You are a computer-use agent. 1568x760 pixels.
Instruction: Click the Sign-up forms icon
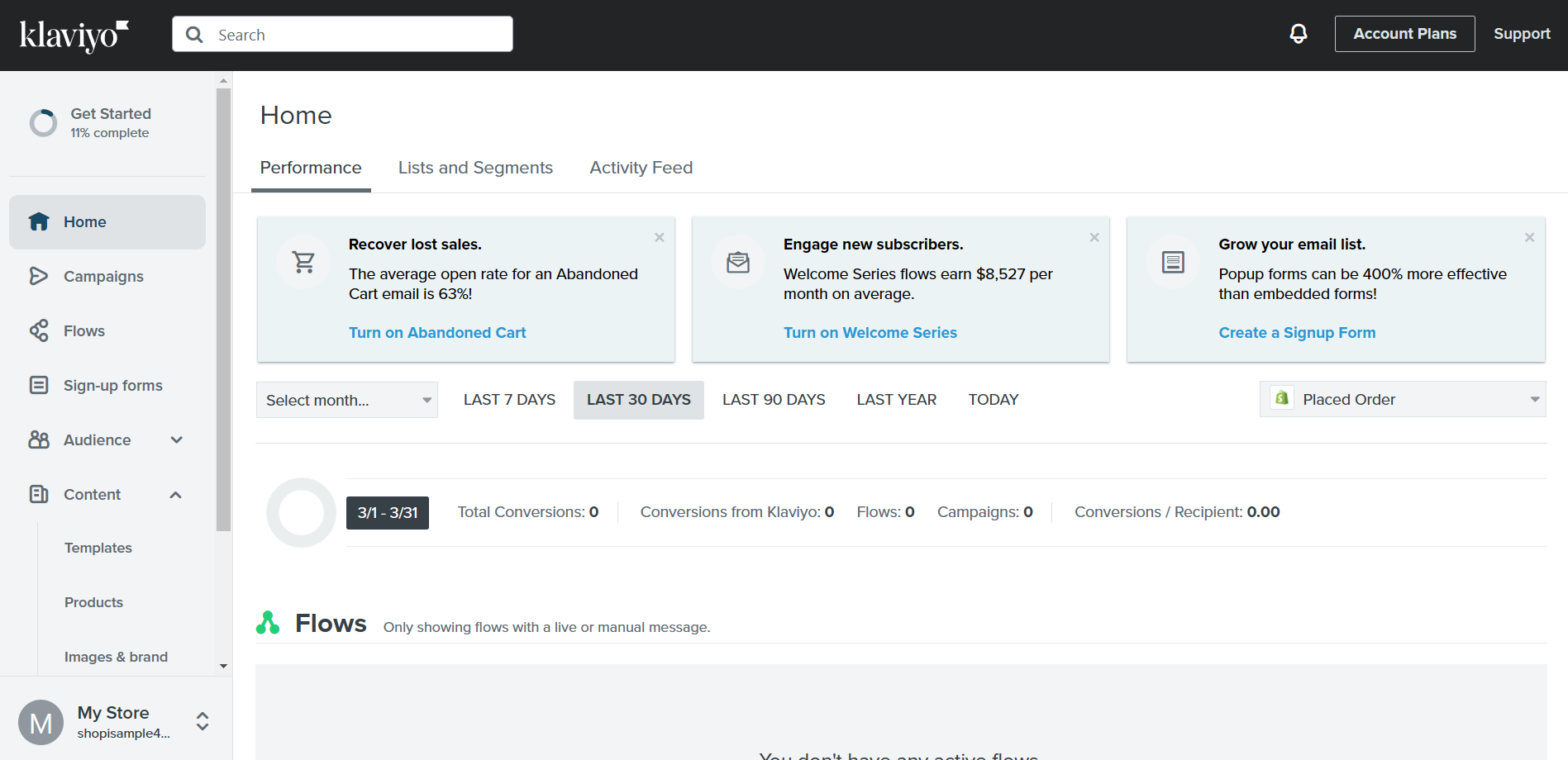[39, 385]
